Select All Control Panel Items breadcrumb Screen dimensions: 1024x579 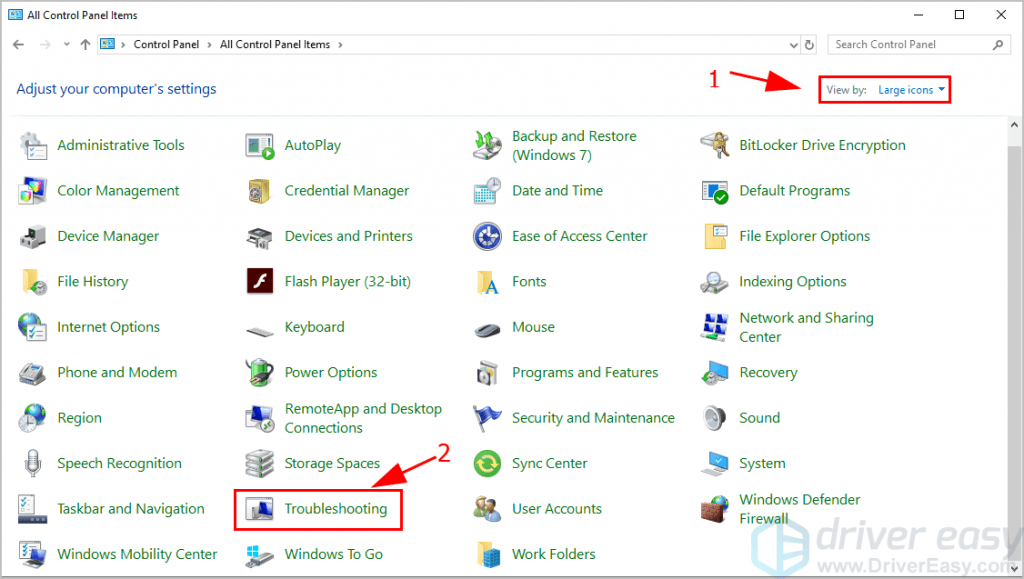point(276,45)
